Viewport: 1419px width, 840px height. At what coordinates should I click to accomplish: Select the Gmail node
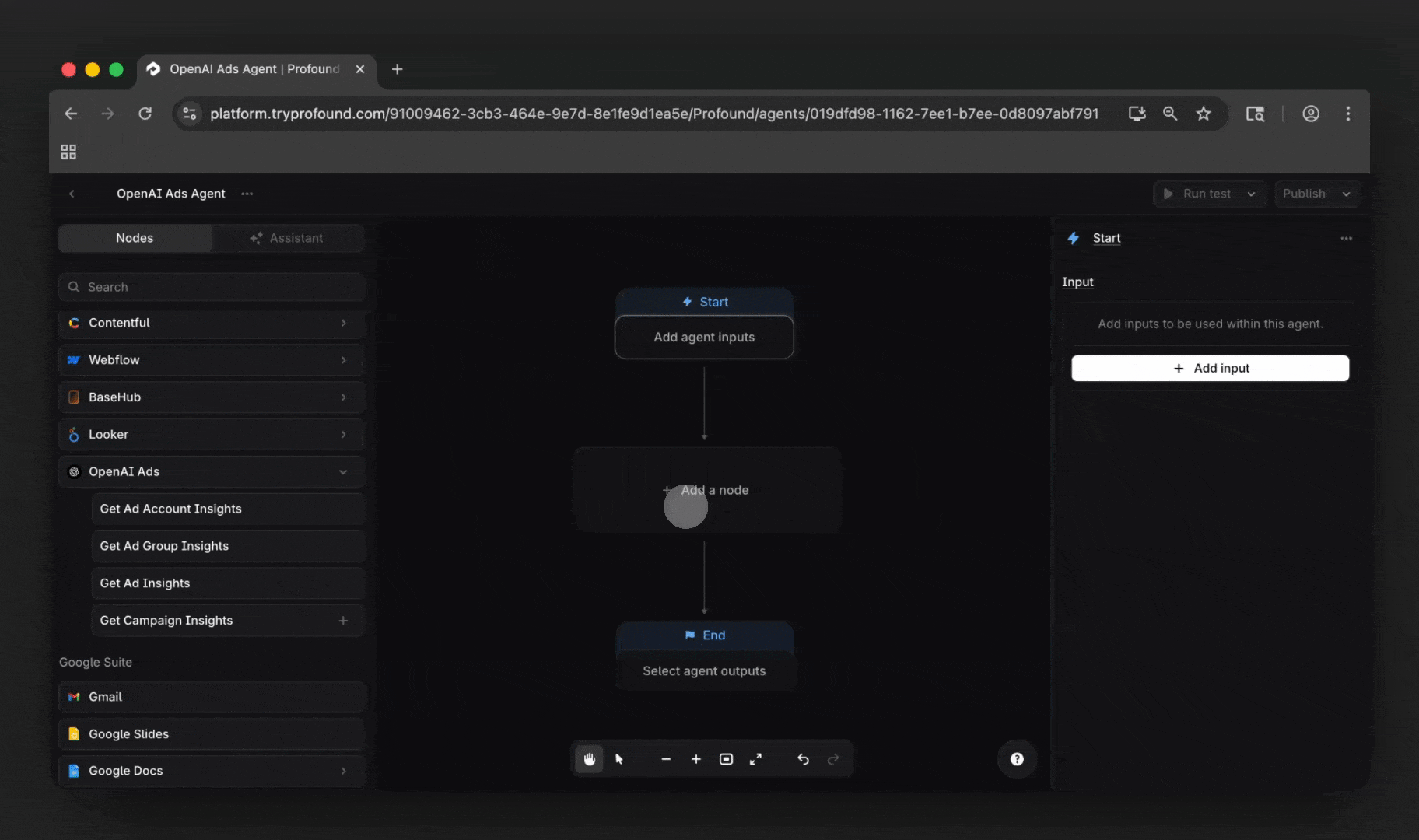pos(212,697)
